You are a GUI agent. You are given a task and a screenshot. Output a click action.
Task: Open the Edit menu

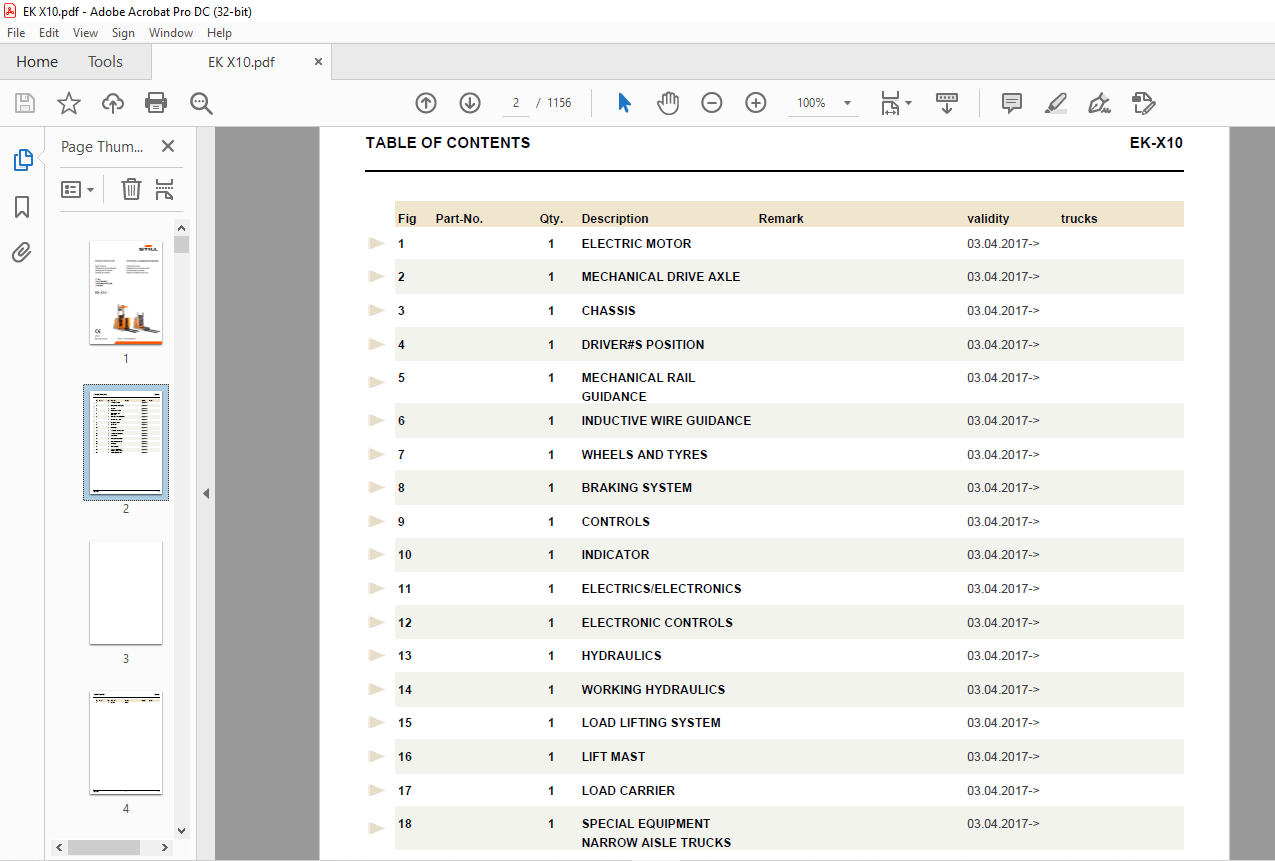(x=49, y=33)
